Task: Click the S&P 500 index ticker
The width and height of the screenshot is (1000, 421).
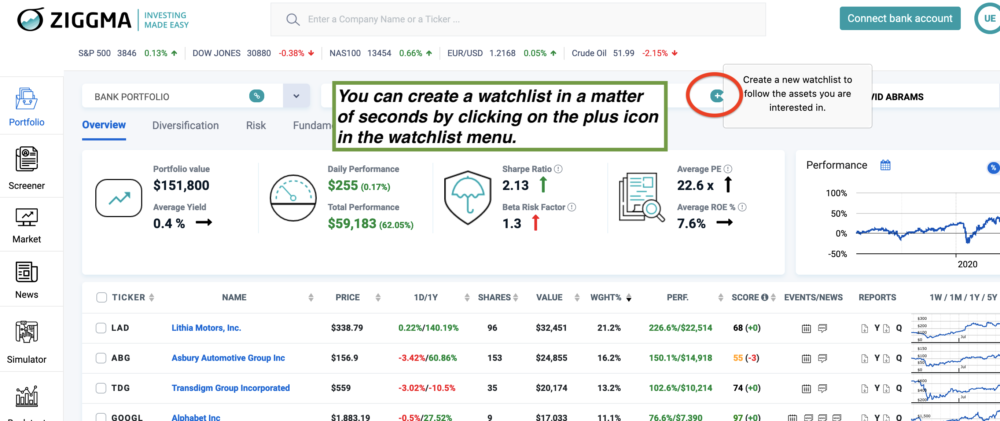Action: (126, 54)
